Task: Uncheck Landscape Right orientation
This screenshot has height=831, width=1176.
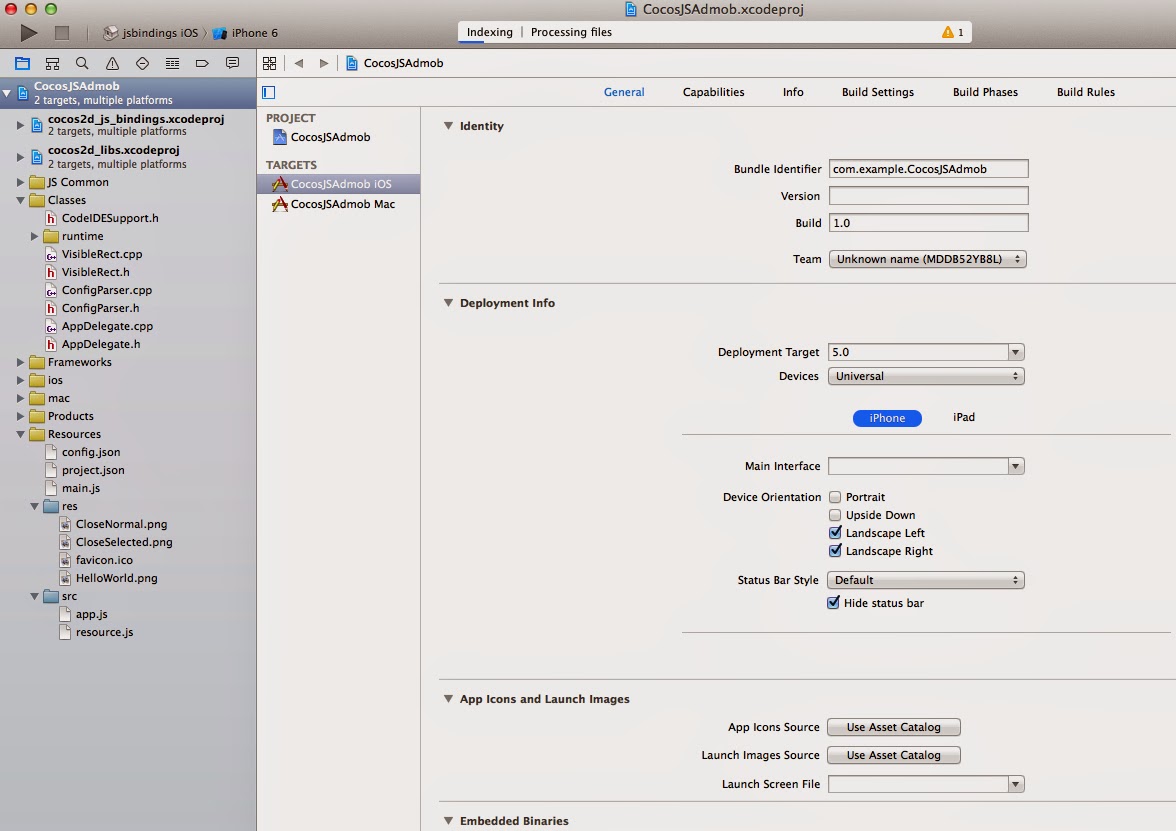Action: [x=835, y=550]
